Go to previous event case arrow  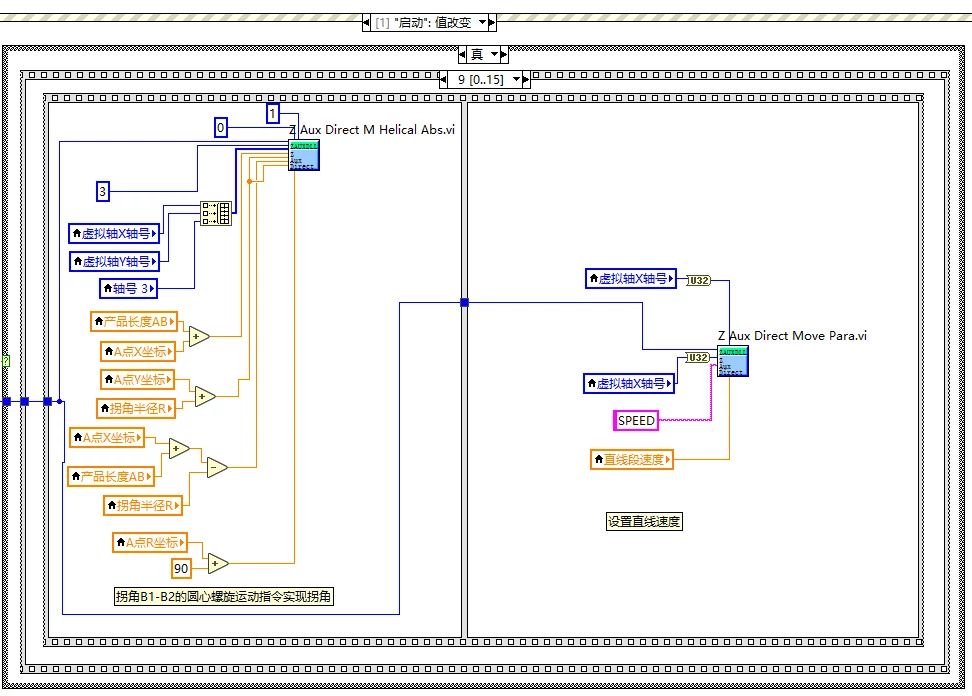366,23
